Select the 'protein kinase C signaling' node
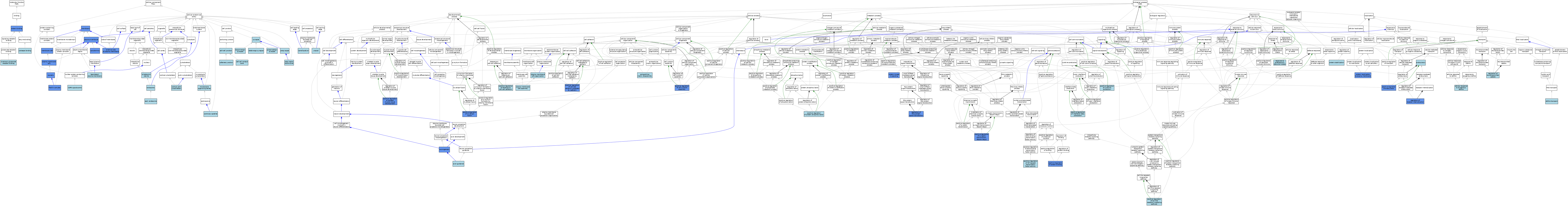Screen dimensions: 1568x206 894,75
